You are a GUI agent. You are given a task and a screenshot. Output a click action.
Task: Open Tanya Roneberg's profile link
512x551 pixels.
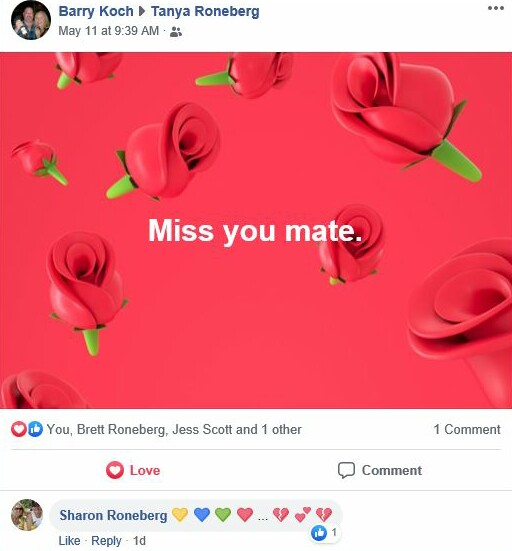205,11
